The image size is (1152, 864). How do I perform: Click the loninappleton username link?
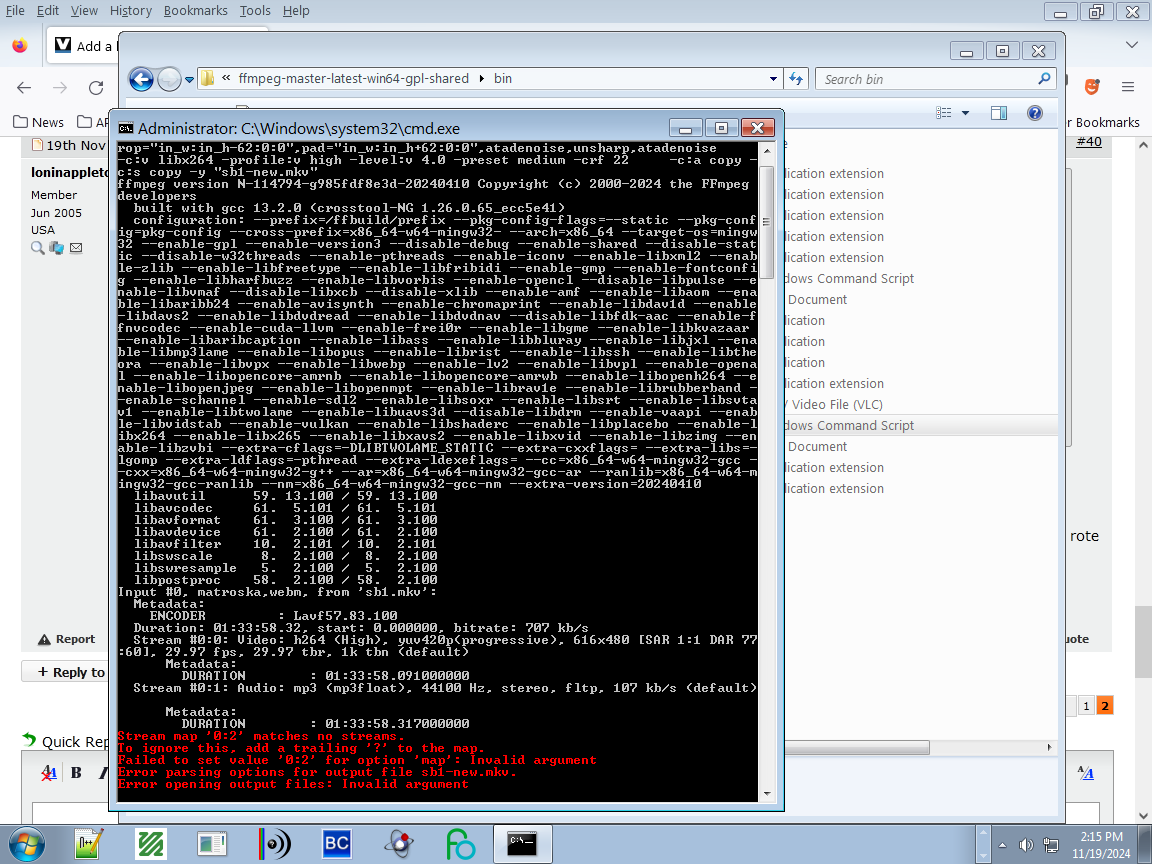[x=70, y=172]
